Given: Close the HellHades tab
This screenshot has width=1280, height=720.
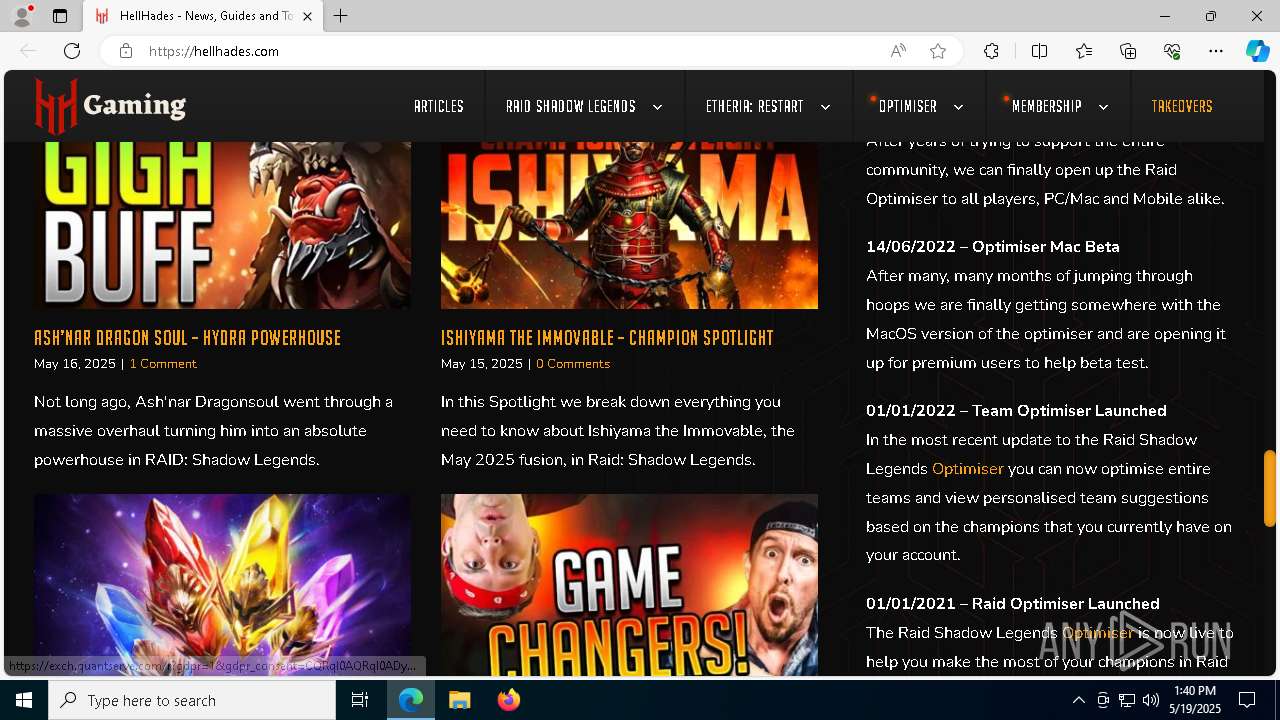Looking at the screenshot, I should pyautogui.click(x=308, y=16).
